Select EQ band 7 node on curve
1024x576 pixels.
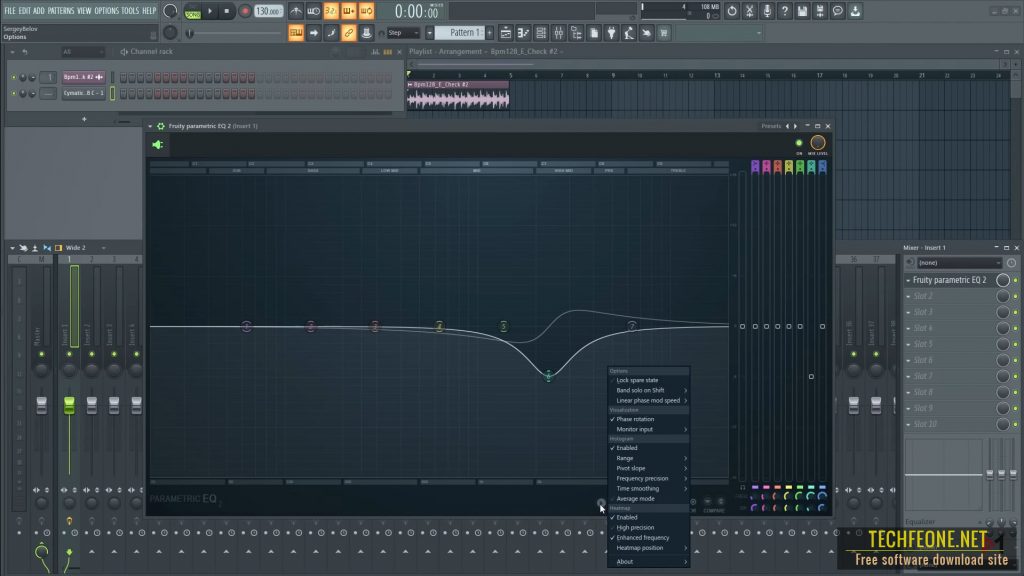[x=632, y=325]
